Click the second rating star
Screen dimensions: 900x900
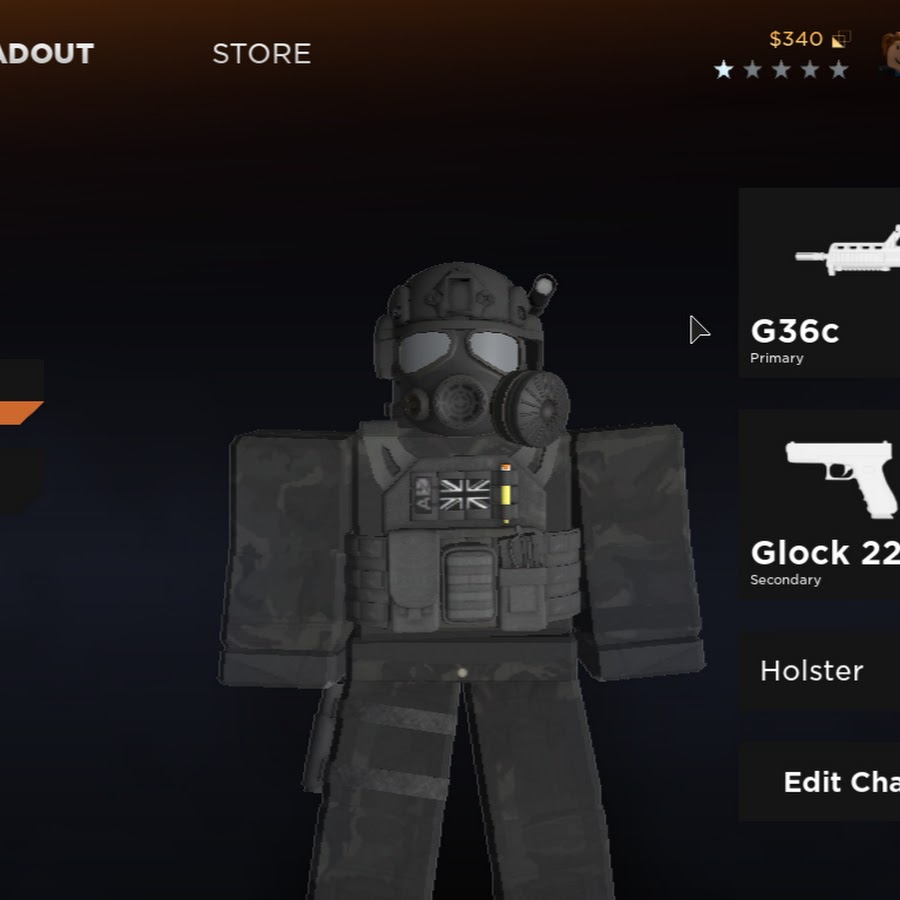[752, 69]
